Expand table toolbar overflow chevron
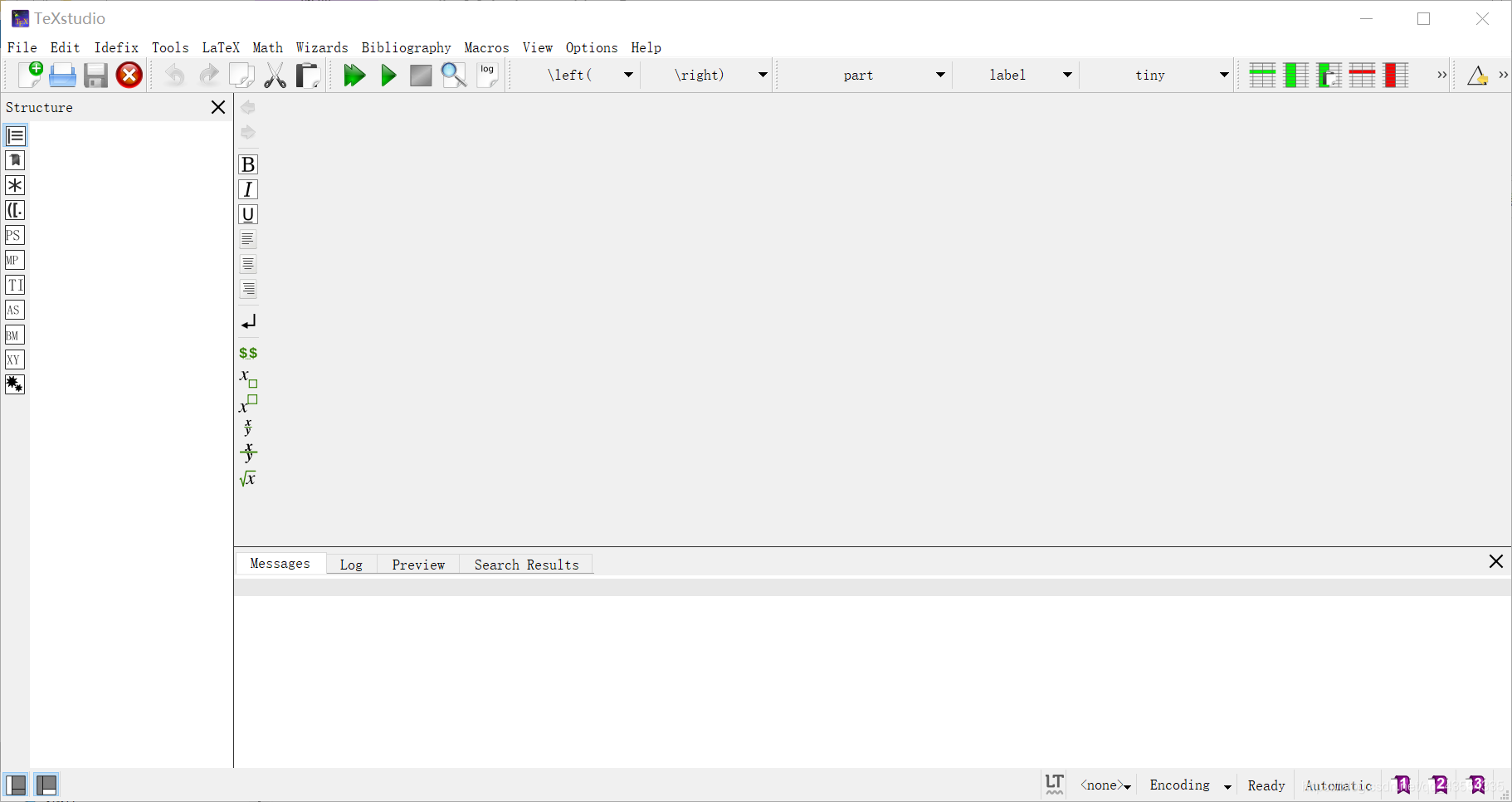Image resolution: width=1512 pixels, height=802 pixels. 1442,75
